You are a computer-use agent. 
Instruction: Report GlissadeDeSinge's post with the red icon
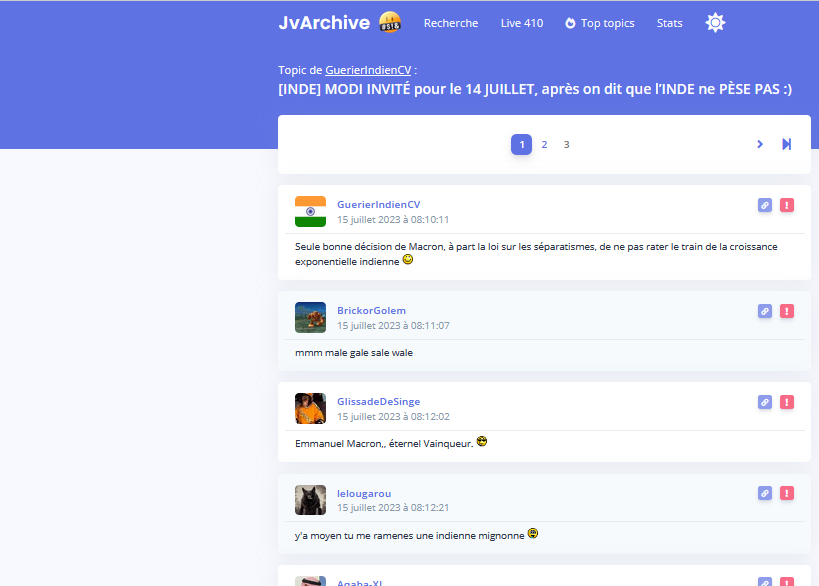(787, 402)
